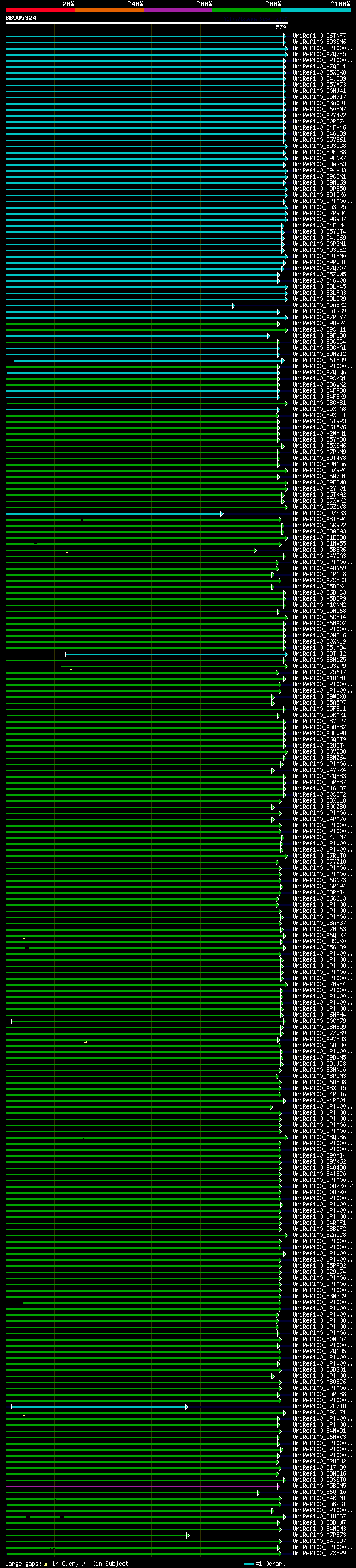356x1568 pixels.
Task: Select the UniRef100_C0P3N1 label
Action: (x=319, y=244)
